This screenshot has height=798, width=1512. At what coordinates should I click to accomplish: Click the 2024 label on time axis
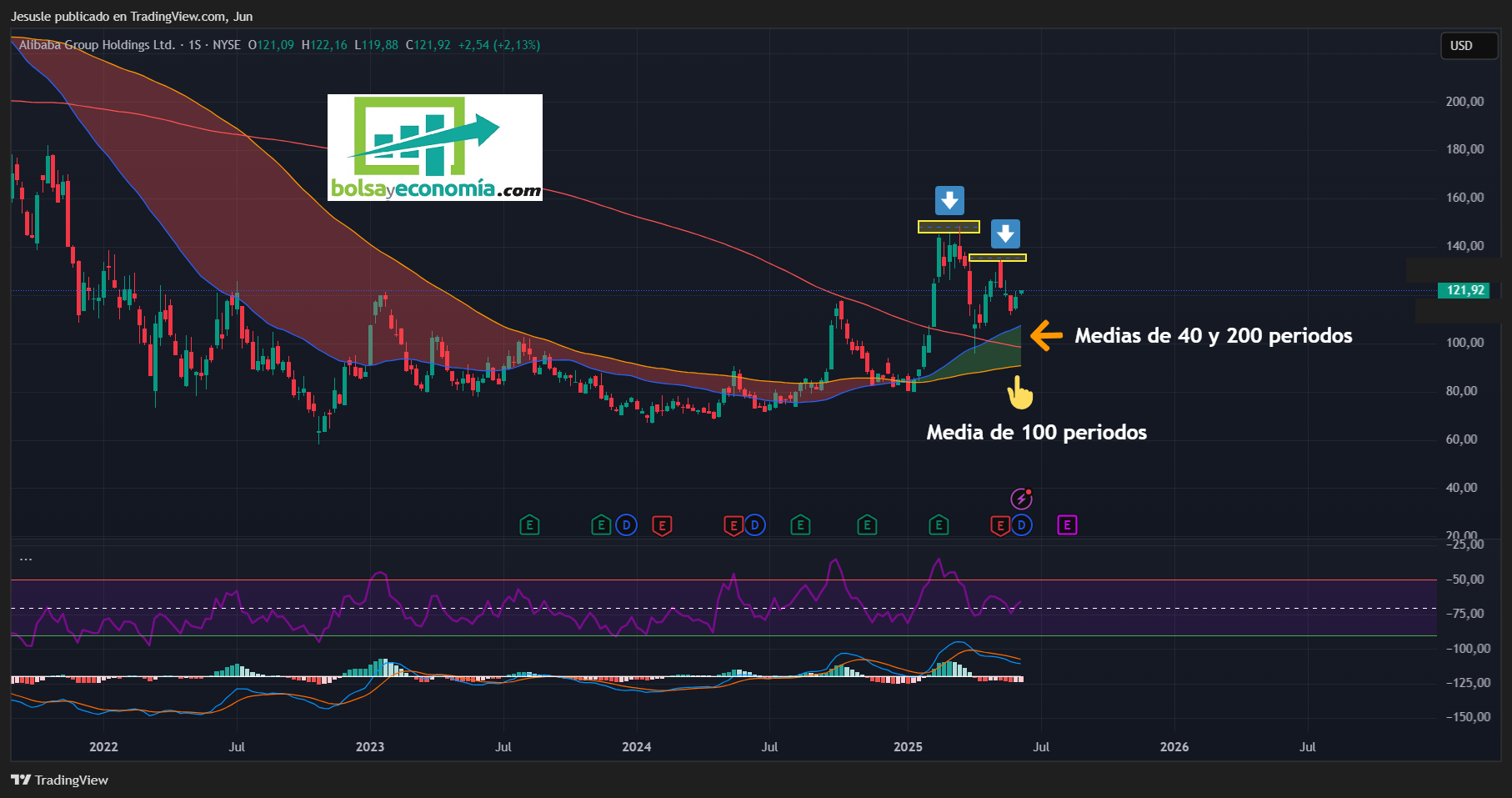click(637, 746)
